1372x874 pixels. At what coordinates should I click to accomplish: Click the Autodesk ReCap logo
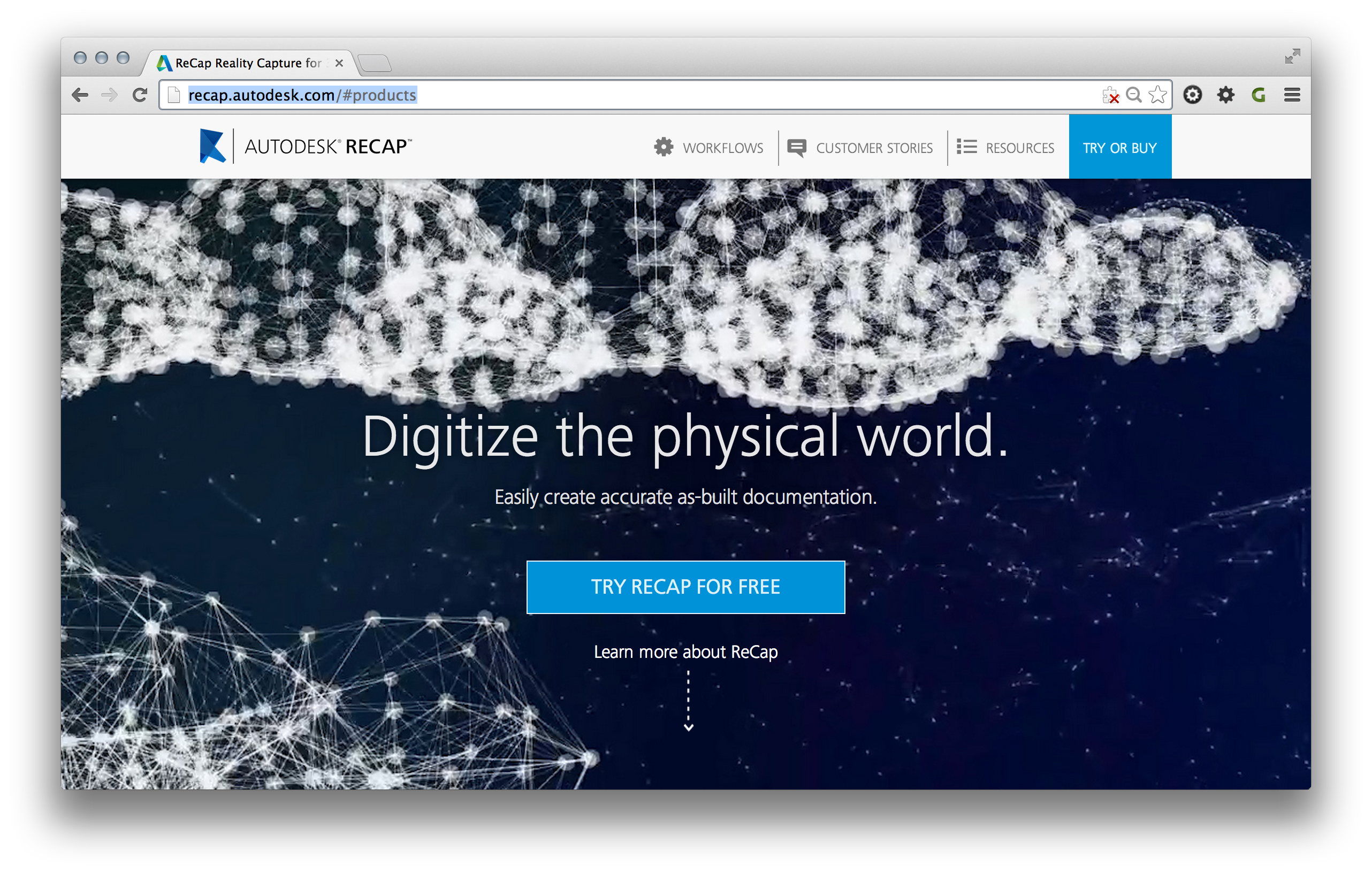(306, 147)
